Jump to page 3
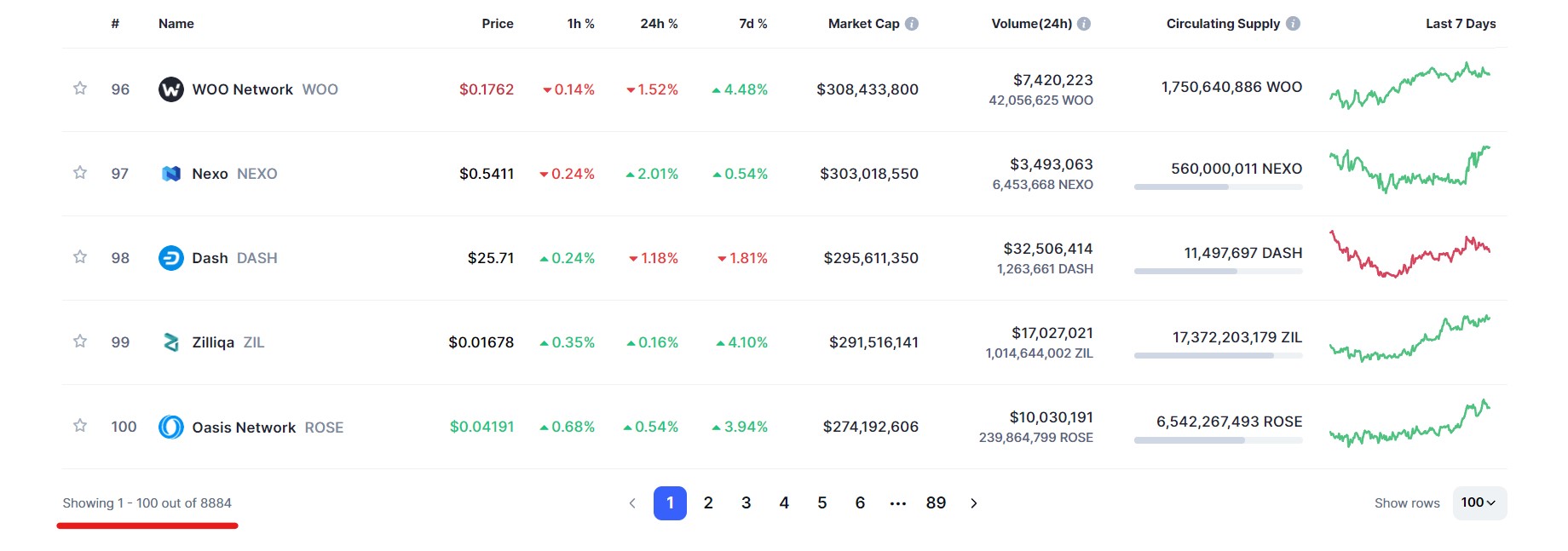 tap(747, 503)
